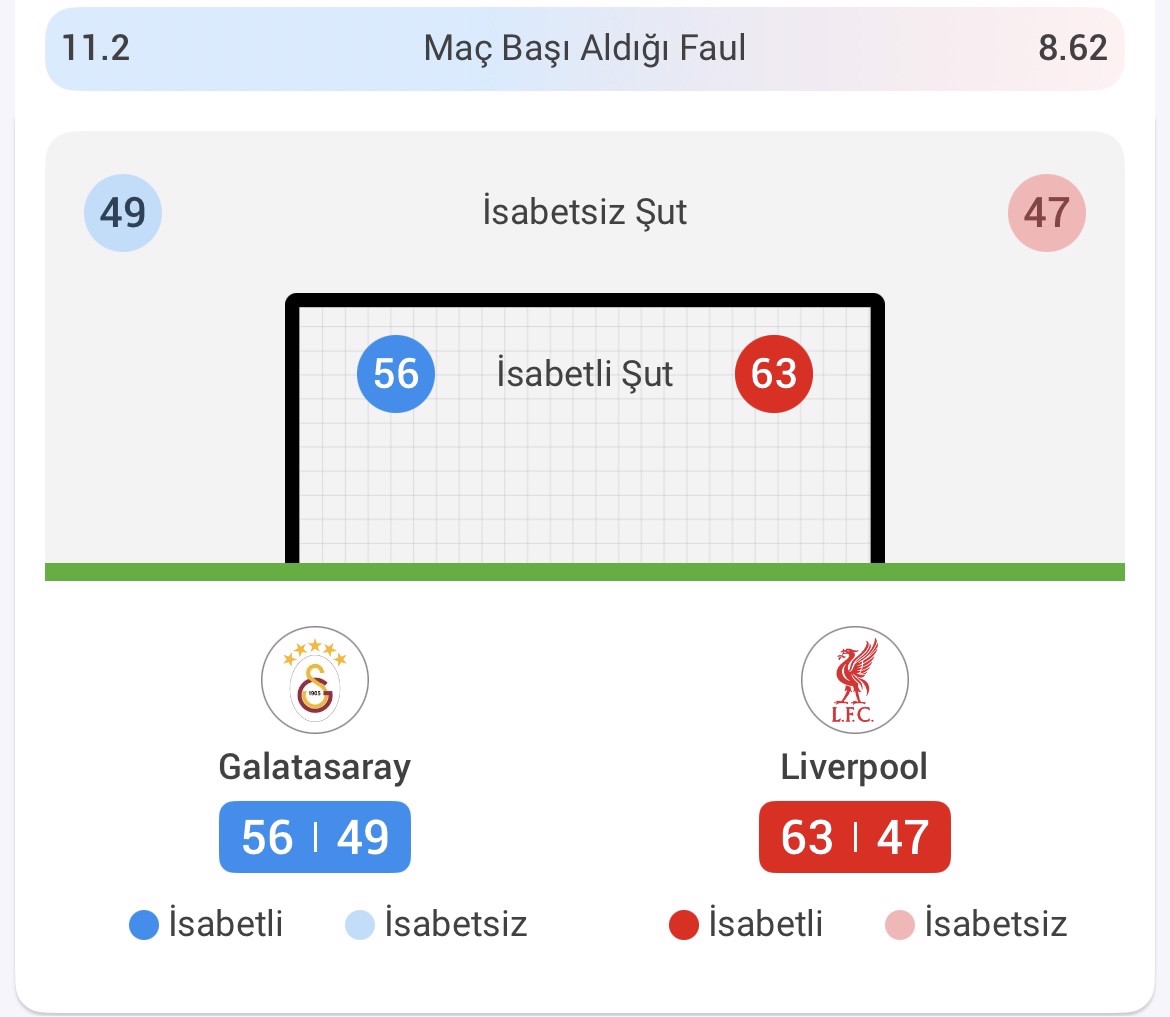Select the Galatasaray team name

pos(315,767)
